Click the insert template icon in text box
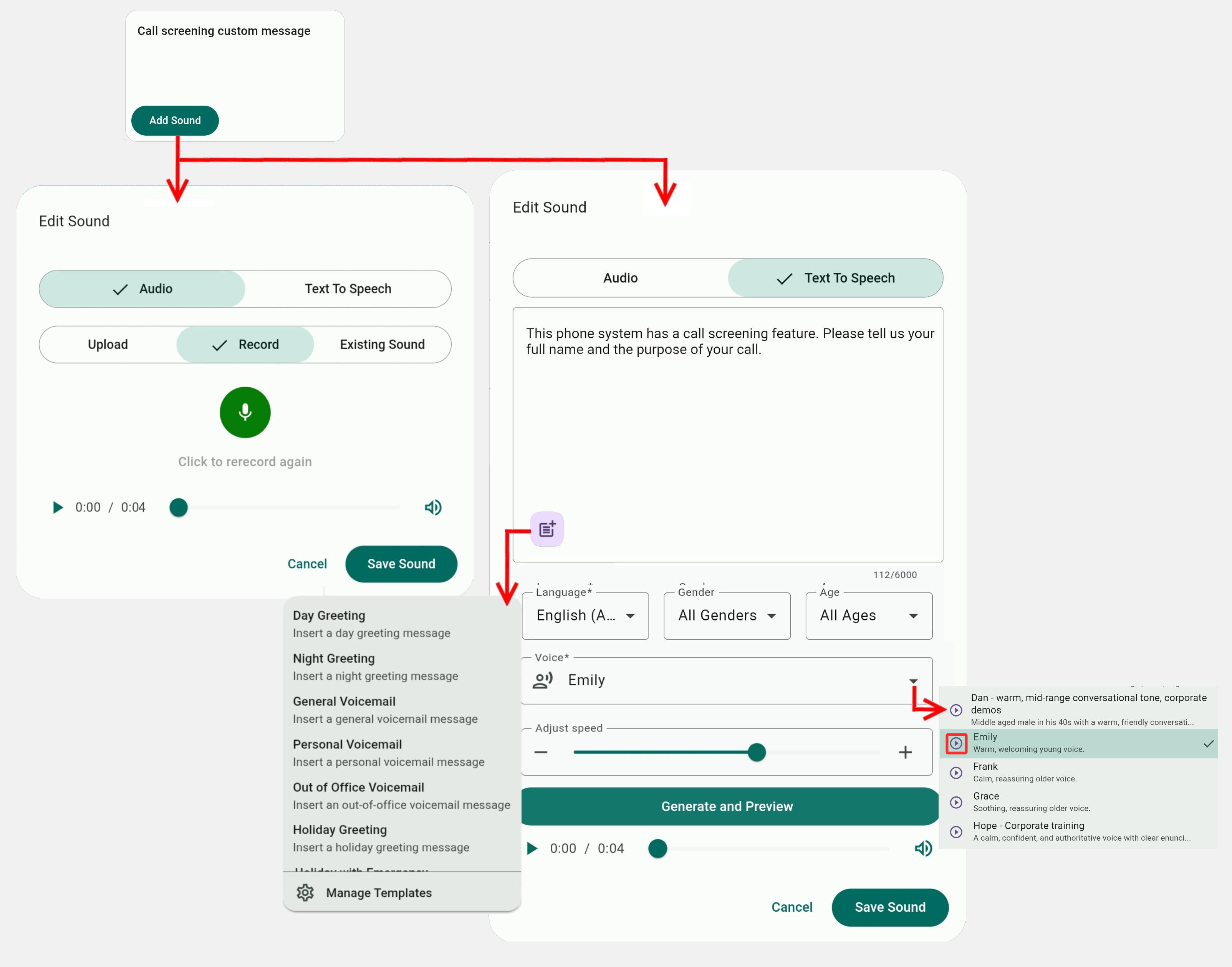 tap(546, 529)
